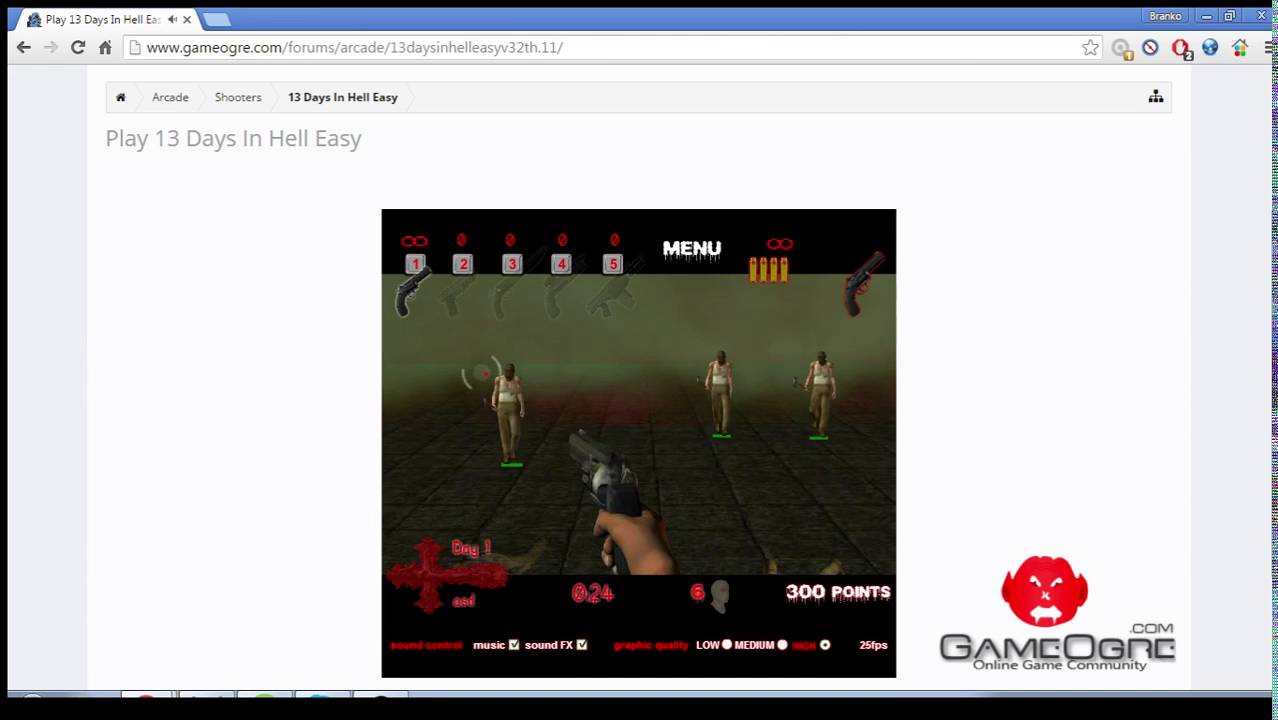1278x720 pixels.
Task: Click the current weapon revolver icon at right
Action: 862,283
